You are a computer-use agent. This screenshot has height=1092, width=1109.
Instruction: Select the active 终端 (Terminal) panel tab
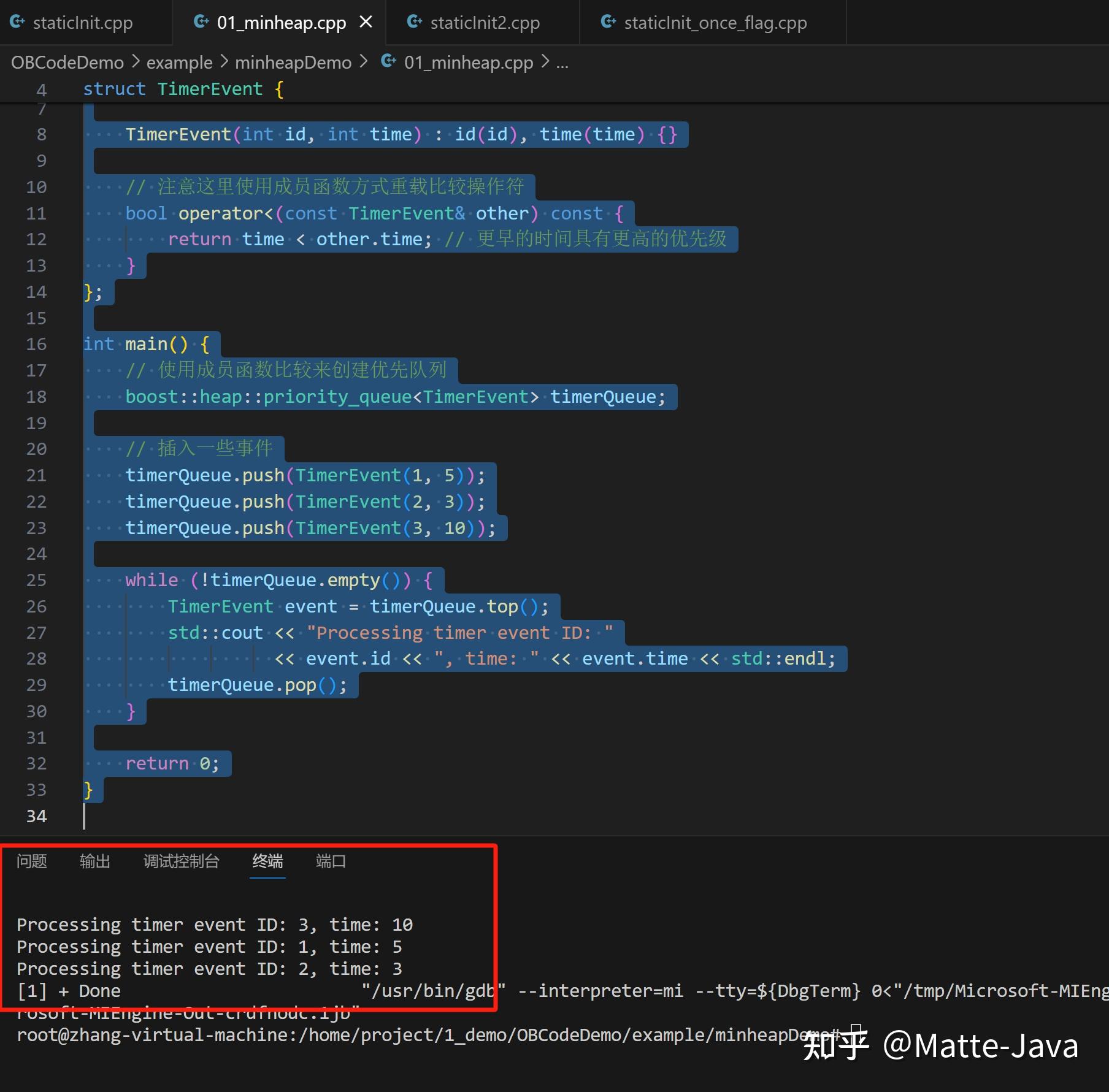pos(267,861)
